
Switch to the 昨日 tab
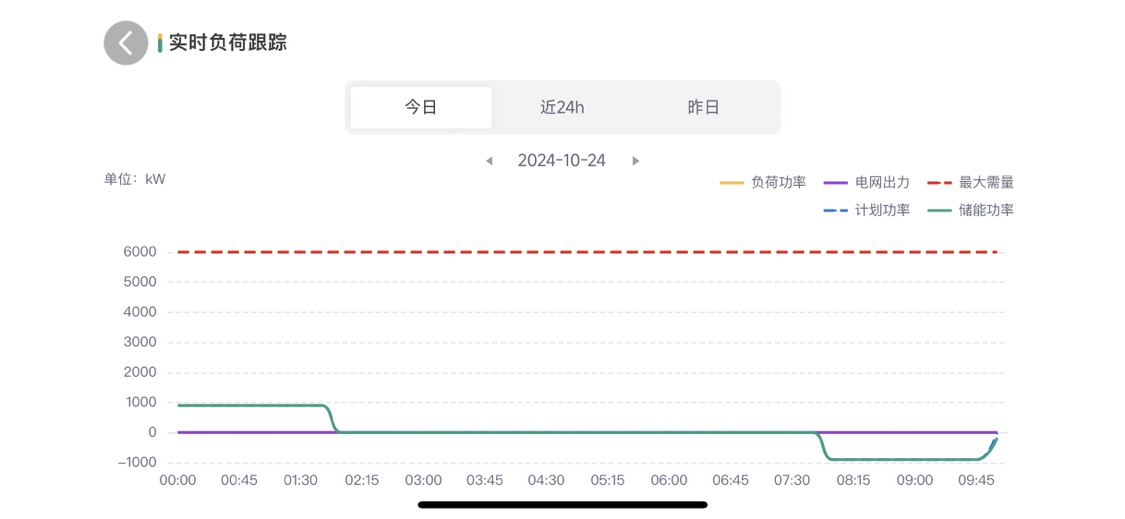click(x=703, y=107)
